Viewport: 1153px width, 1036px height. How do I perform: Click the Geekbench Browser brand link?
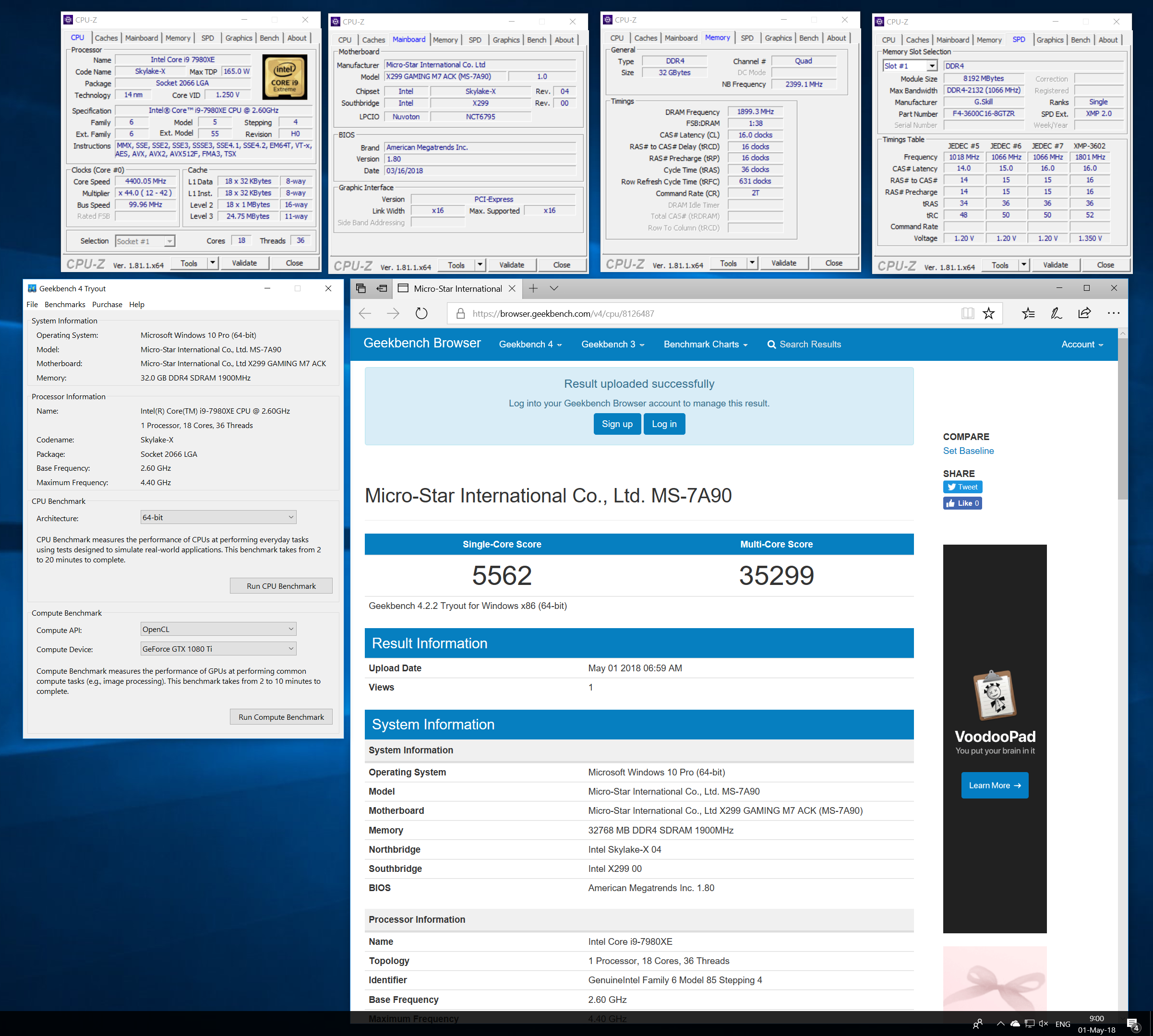[x=422, y=343]
